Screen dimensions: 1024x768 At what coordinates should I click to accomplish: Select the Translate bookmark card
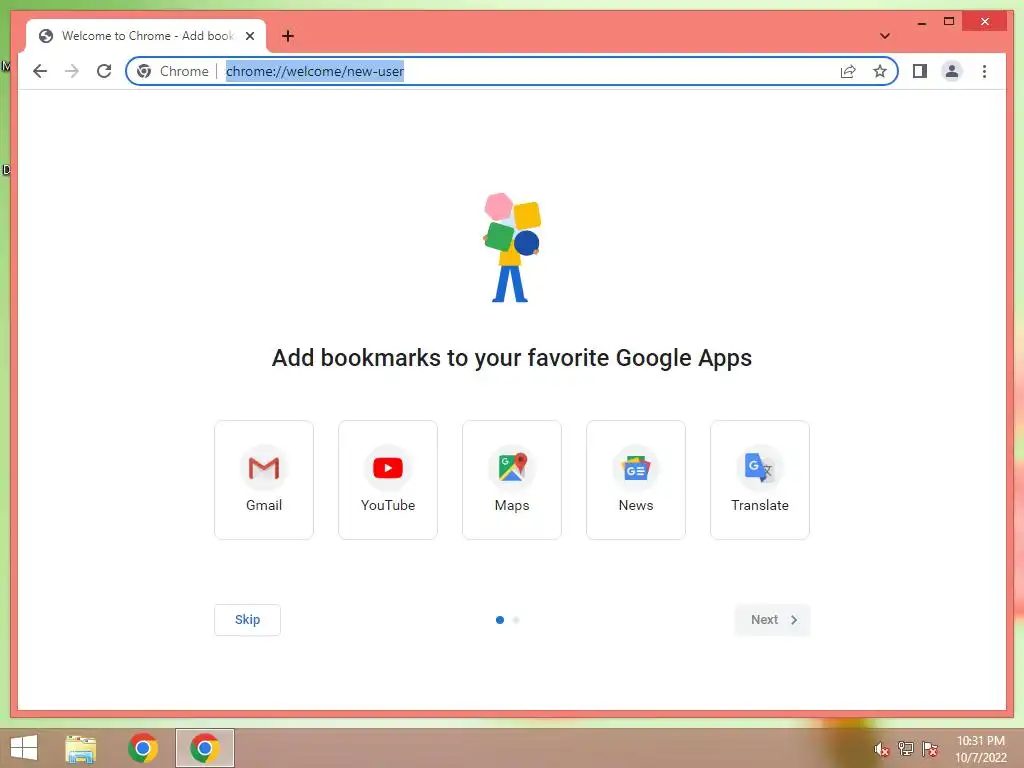click(760, 480)
